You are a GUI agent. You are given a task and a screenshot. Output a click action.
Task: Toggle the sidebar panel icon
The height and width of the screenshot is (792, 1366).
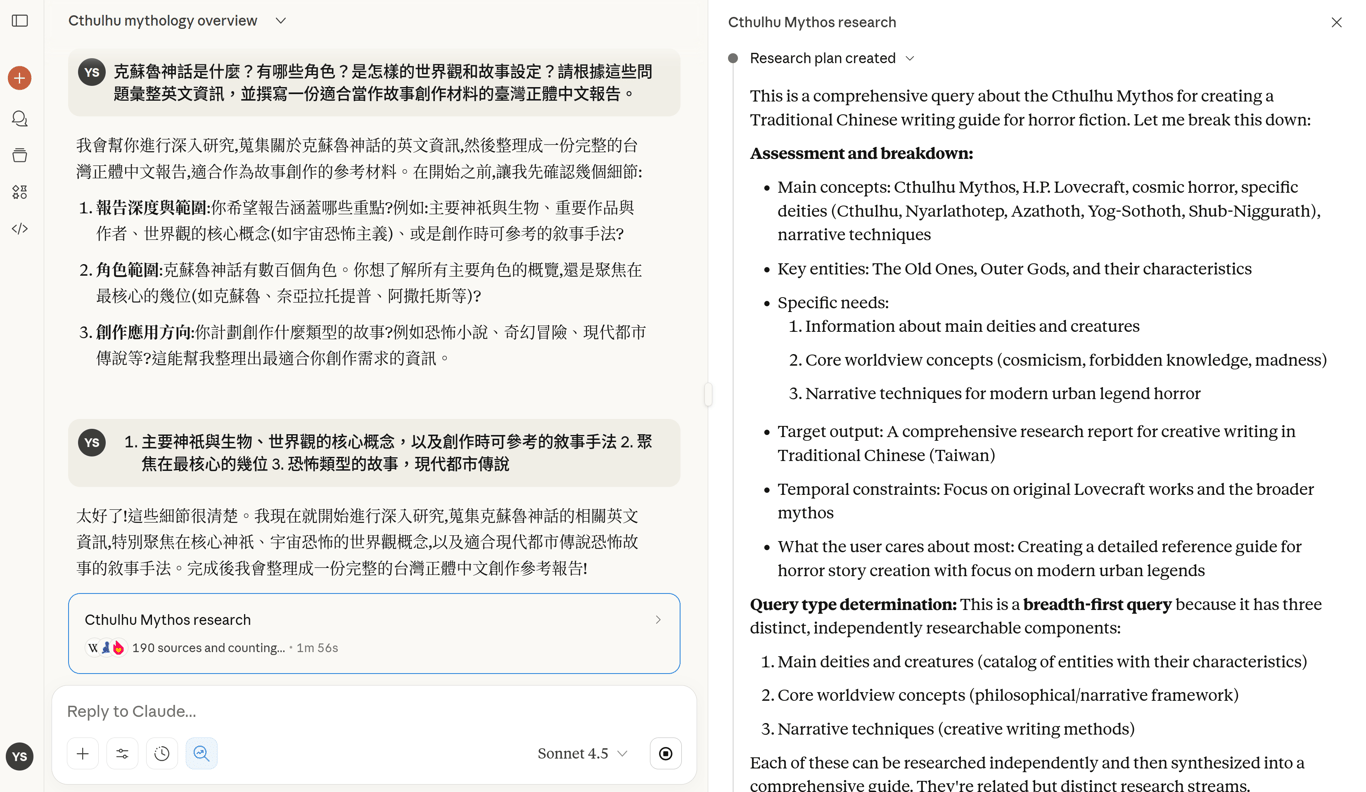20,21
